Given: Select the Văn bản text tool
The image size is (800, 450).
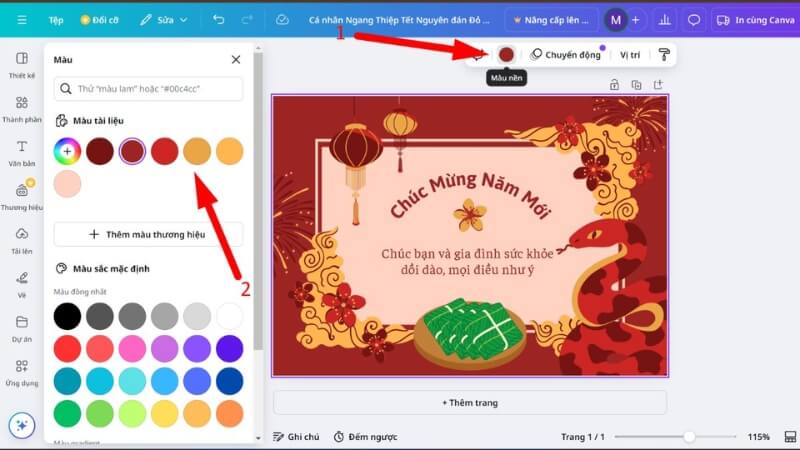Looking at the screenshot, I should [21, 153].
